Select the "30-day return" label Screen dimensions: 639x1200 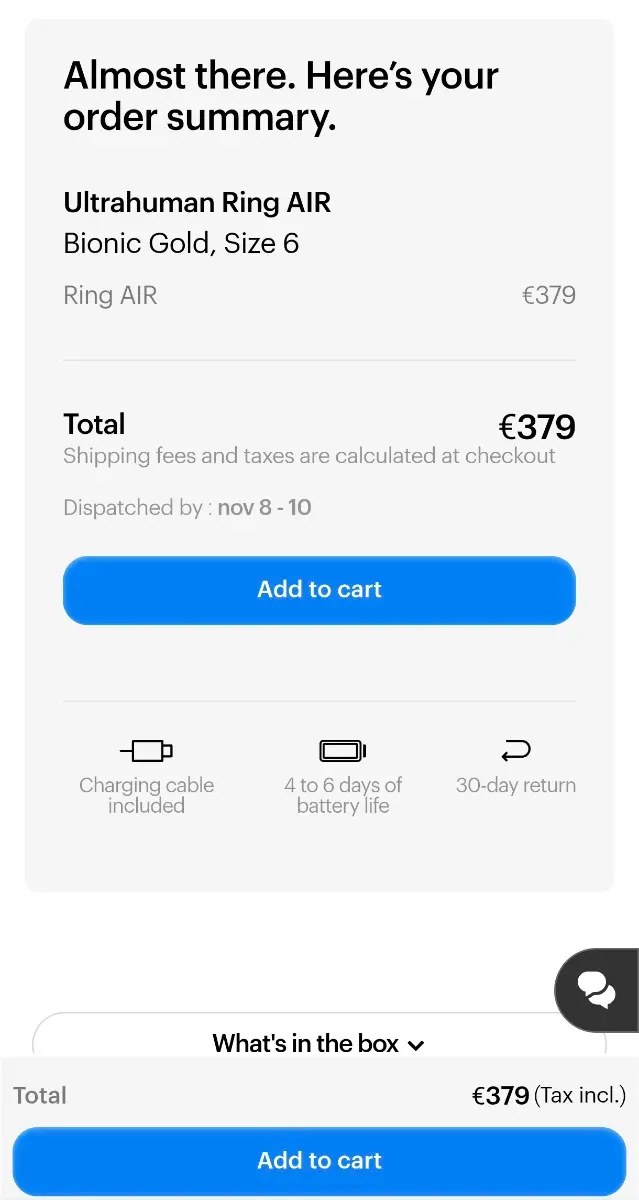point(516,785)
